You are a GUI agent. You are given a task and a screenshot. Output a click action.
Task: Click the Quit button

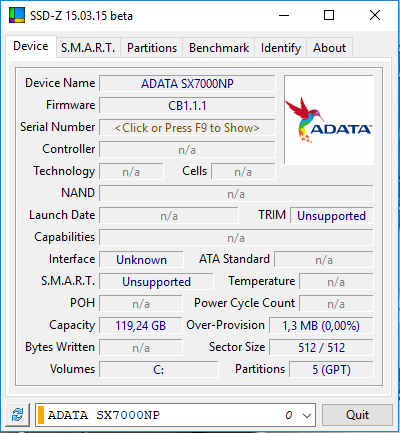tap(357, 415)
